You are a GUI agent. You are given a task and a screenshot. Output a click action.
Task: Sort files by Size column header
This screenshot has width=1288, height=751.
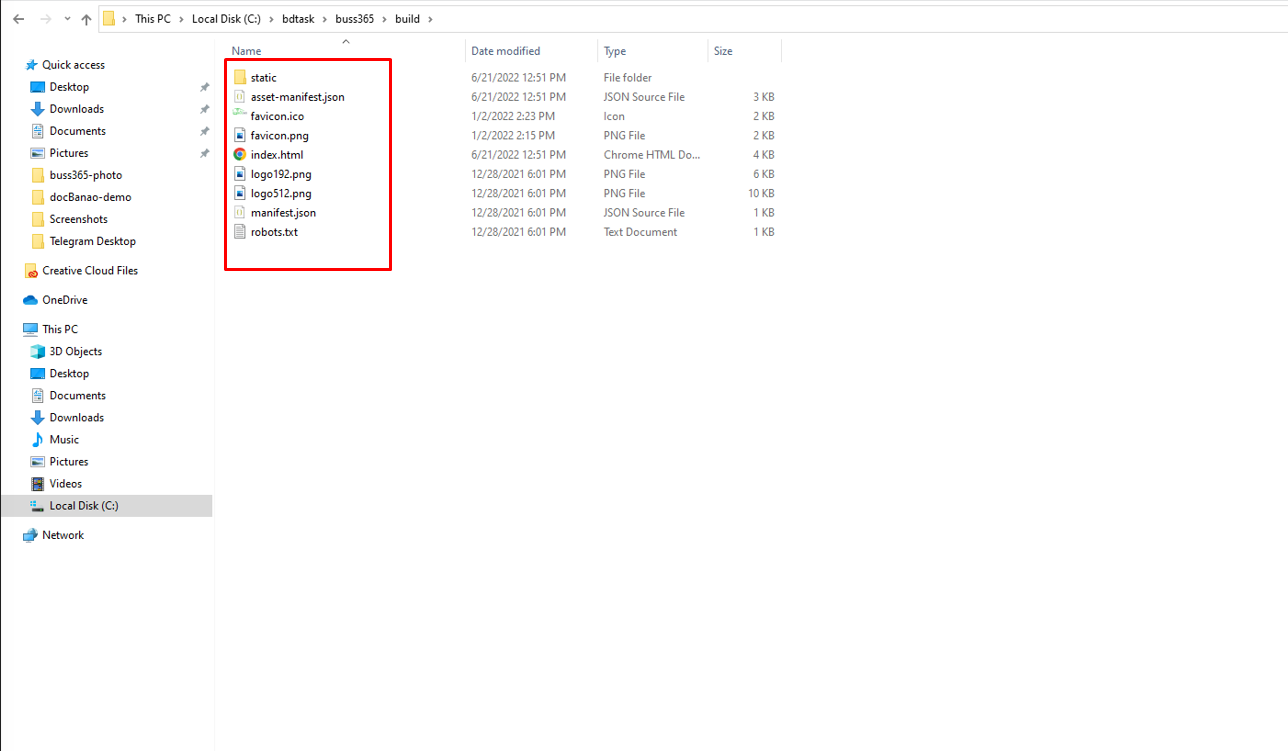point(723,51)
